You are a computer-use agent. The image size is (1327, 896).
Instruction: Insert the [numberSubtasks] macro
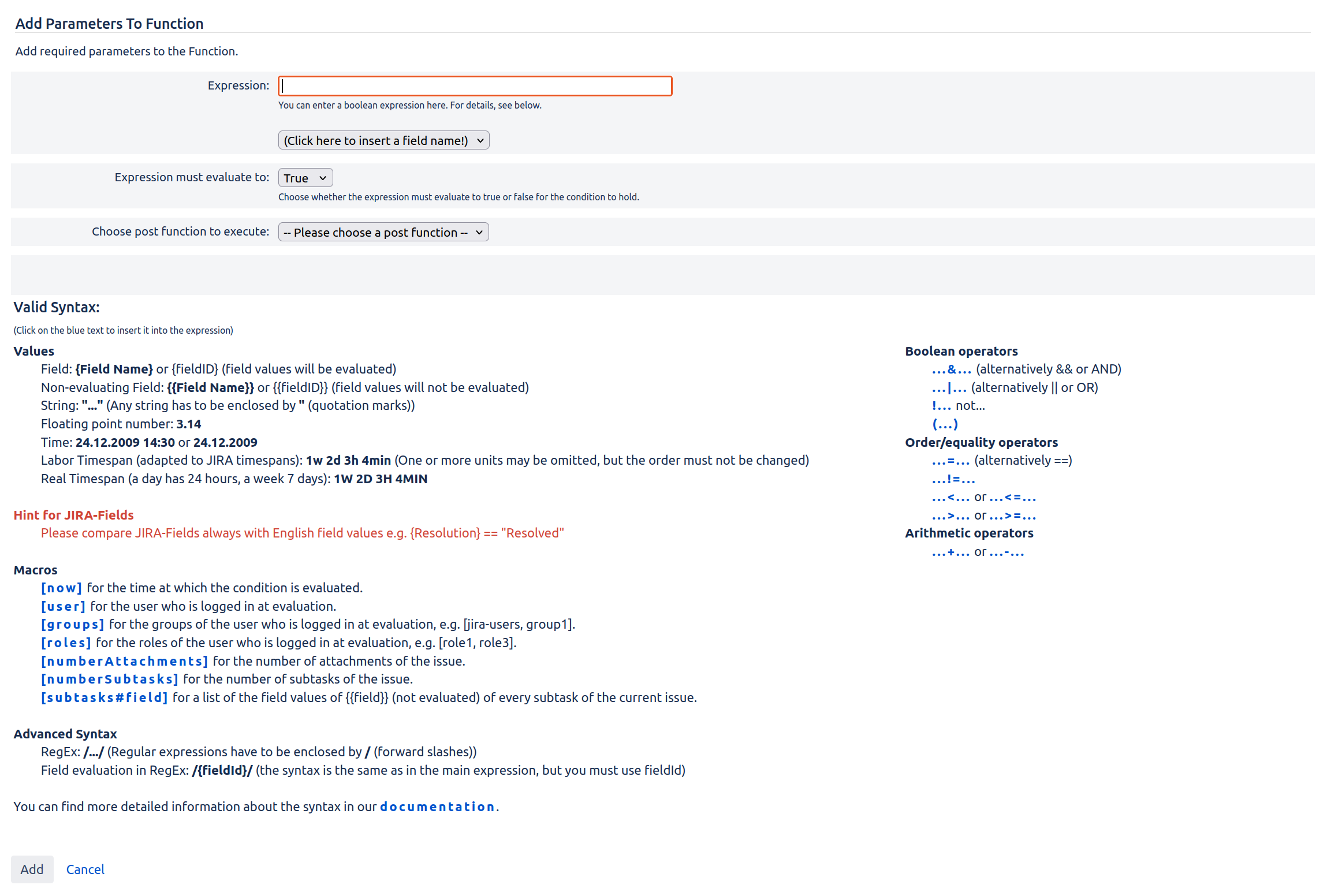[110, 679]
